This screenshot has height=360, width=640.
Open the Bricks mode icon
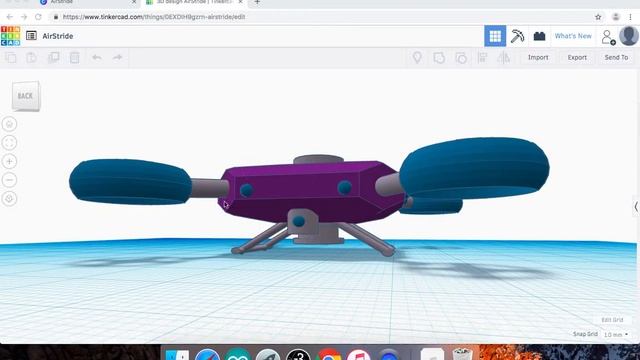click(539, 36)
